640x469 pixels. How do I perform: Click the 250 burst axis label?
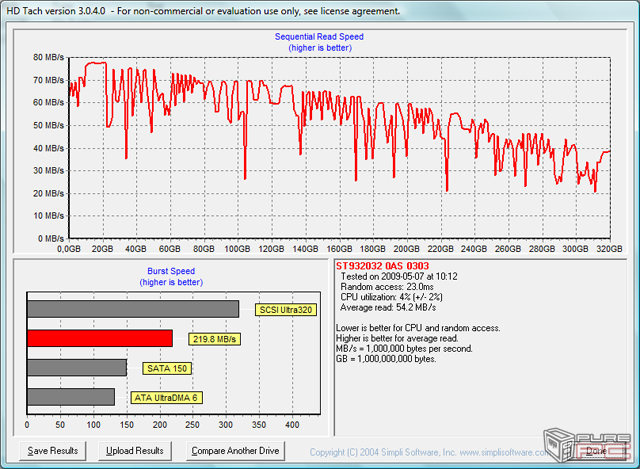coord(192,425)
